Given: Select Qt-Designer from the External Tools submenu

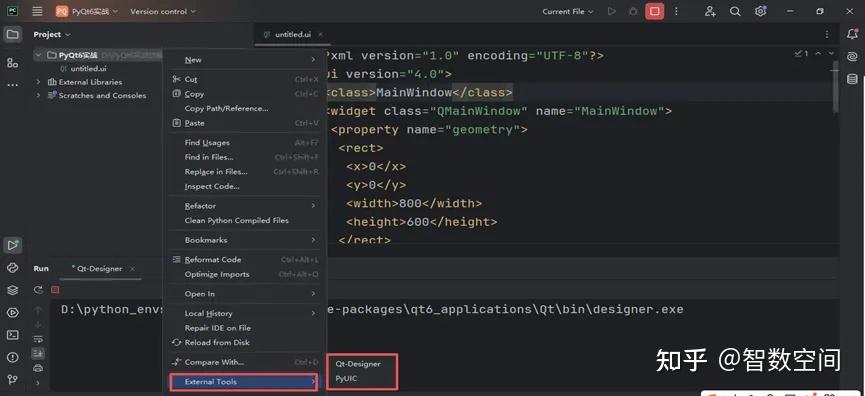Looking at the screenshot, I should tap(357, 364).
